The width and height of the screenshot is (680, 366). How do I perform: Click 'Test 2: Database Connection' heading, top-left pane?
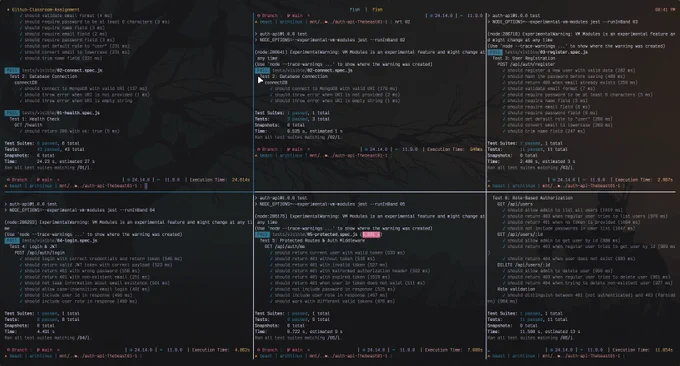coord(43,76)
